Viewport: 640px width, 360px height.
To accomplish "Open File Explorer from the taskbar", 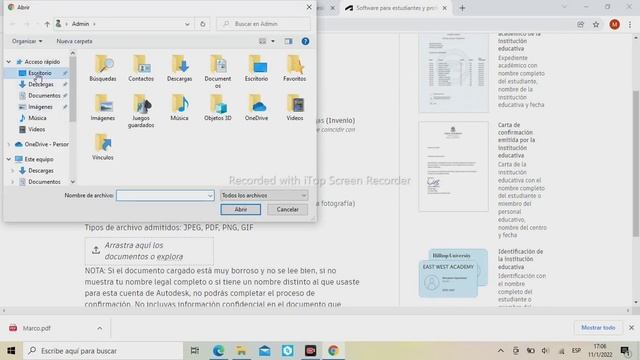I will [x=241, y=351].
